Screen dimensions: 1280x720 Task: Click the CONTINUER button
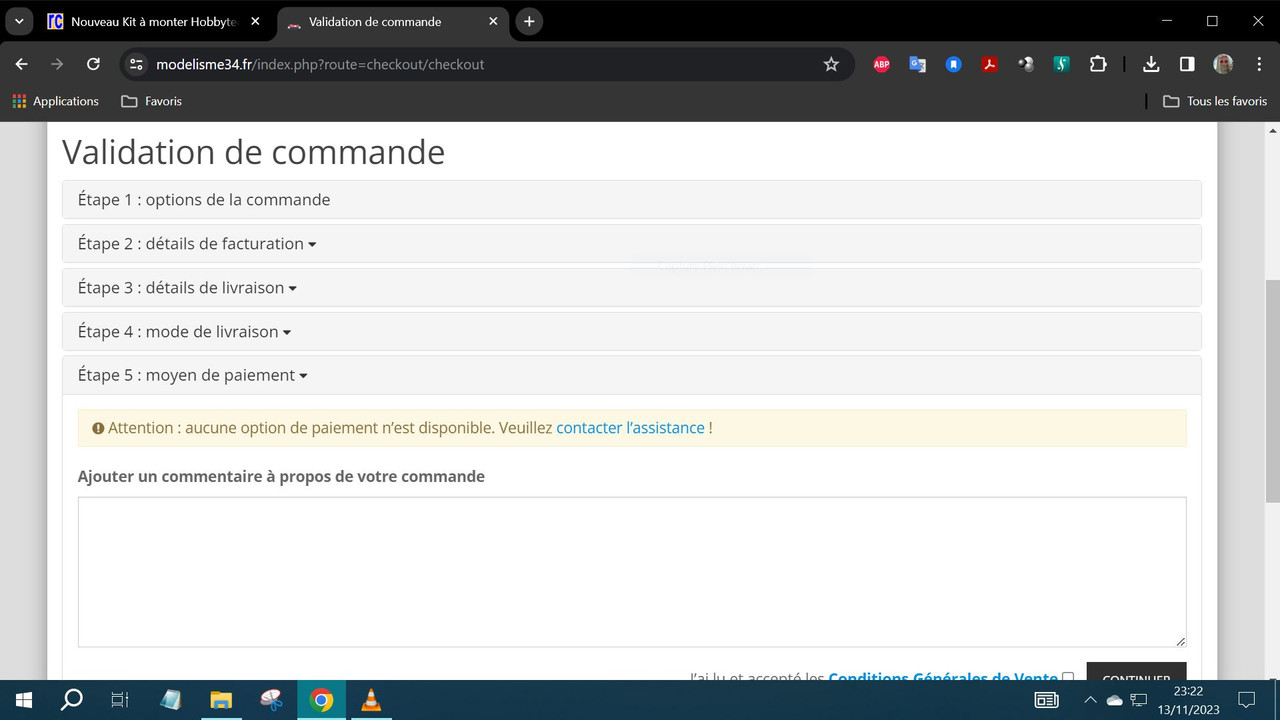pos(1136,677)
